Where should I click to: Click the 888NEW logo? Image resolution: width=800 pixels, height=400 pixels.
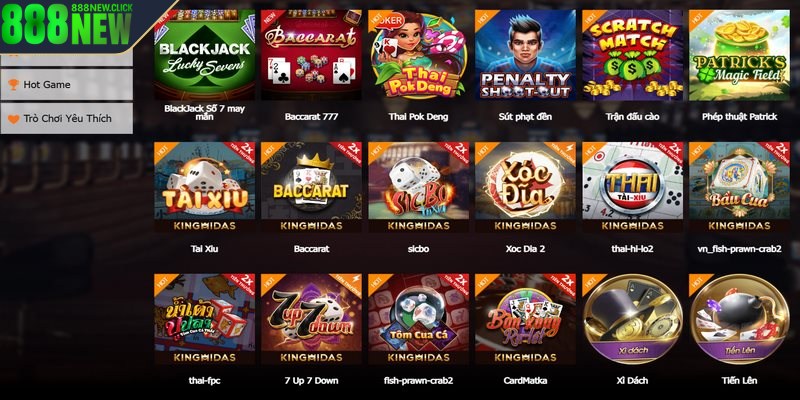[x=67, y=24]
